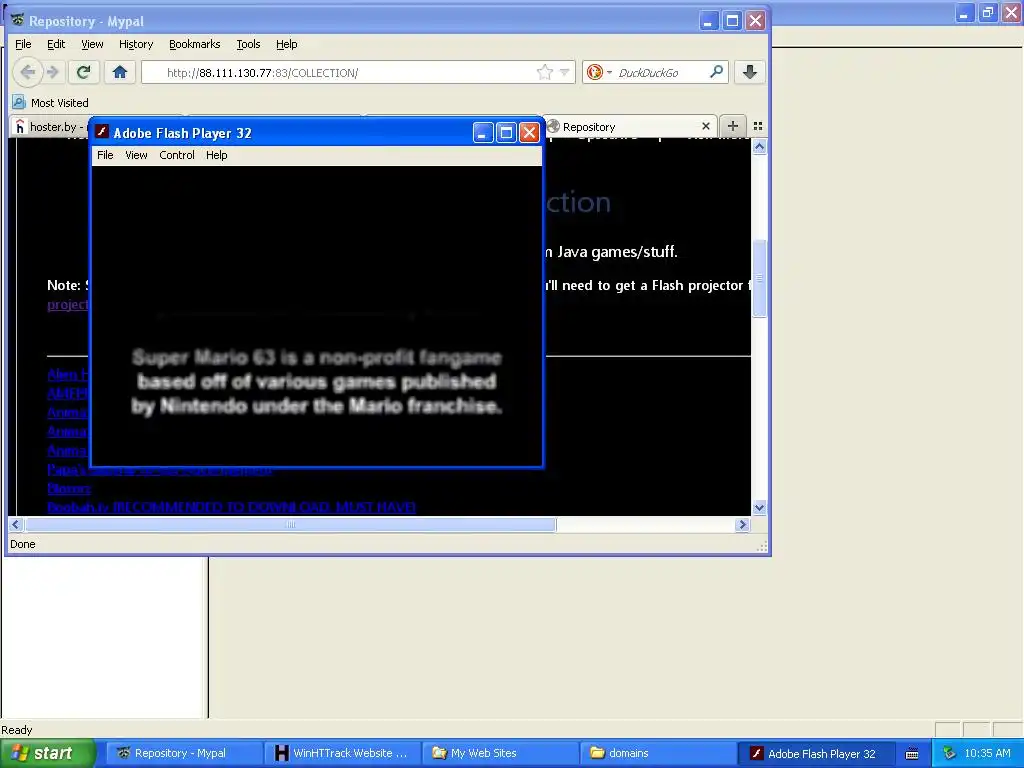
Task: Minimize the Mypal browser window
Action: [x=709, y=20]
